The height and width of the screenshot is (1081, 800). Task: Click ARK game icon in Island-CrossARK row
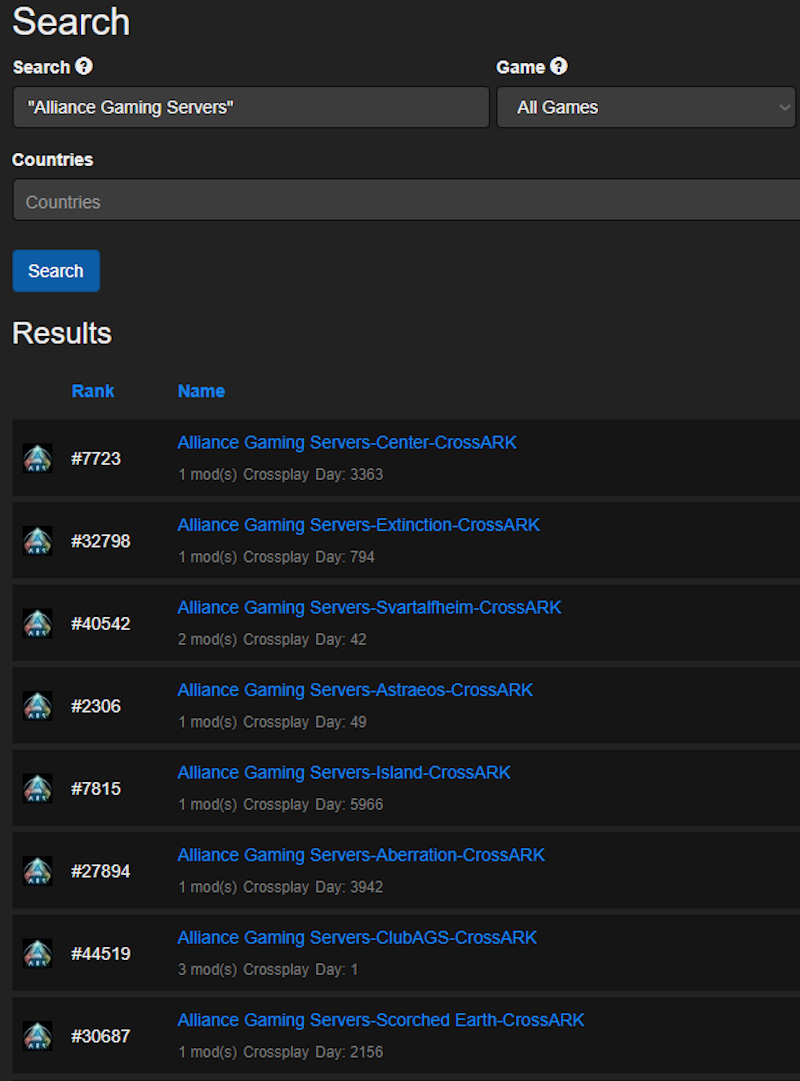37,789
